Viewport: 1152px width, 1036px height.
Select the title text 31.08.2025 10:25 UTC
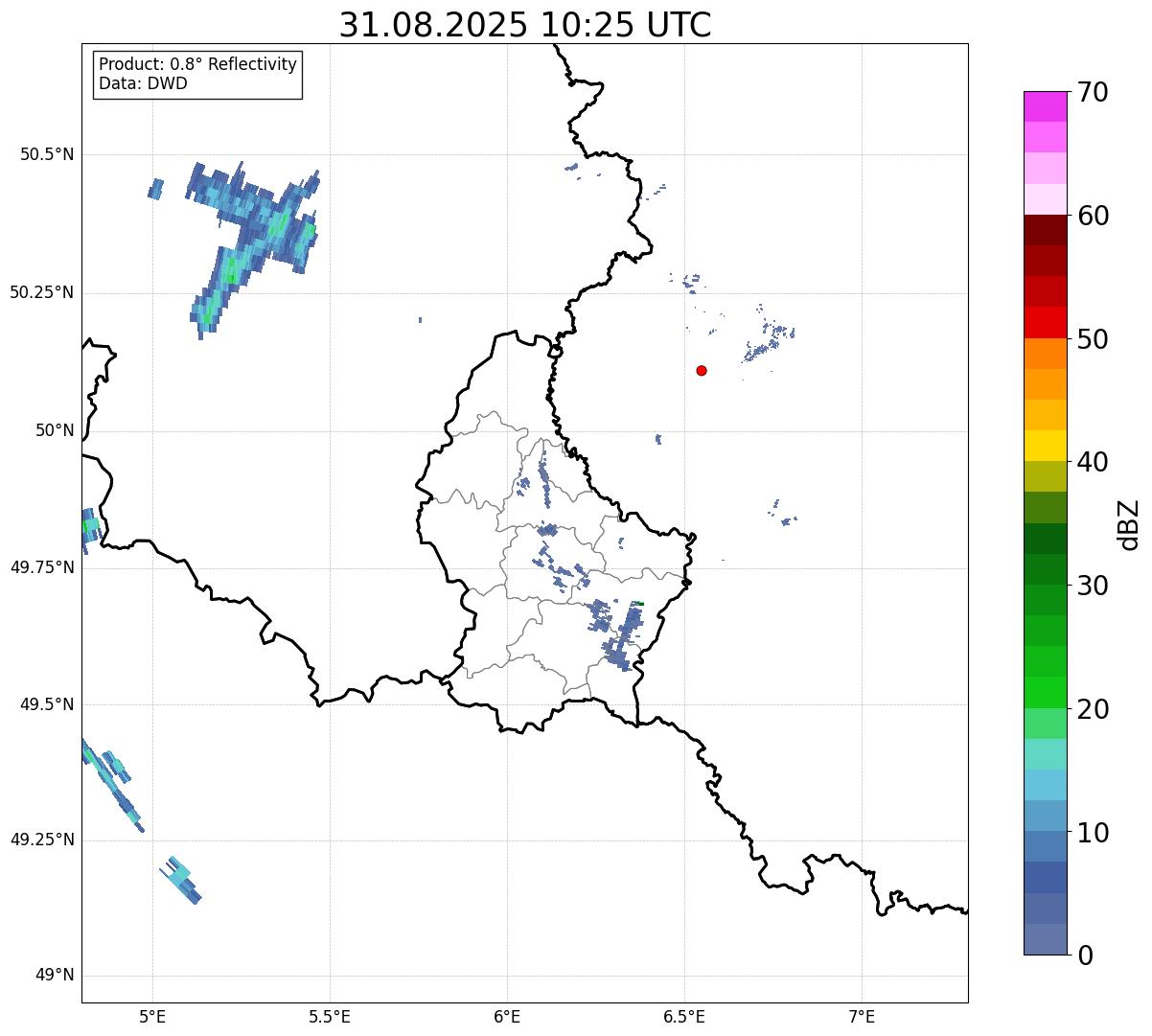525,25
